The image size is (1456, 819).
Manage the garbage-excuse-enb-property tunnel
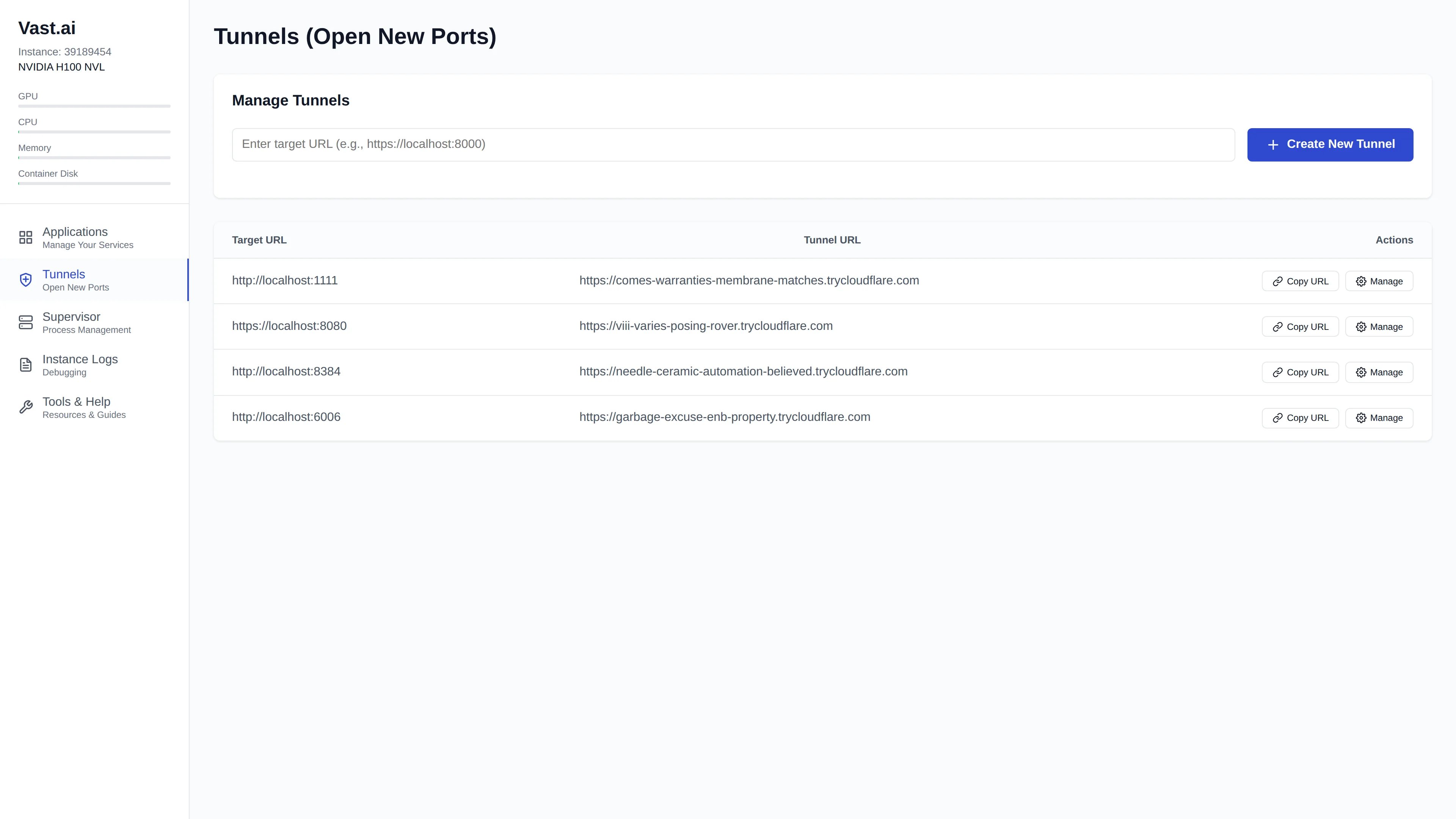(1379, 418)
